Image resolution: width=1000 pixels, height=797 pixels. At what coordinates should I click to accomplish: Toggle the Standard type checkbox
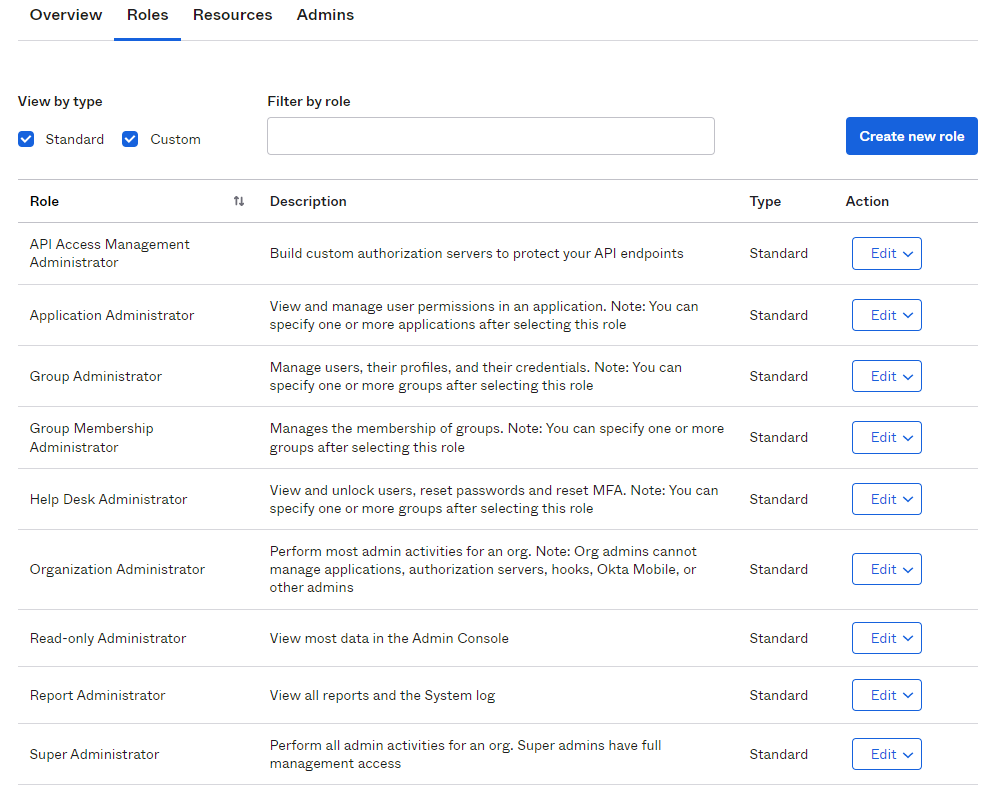point(26,139)
